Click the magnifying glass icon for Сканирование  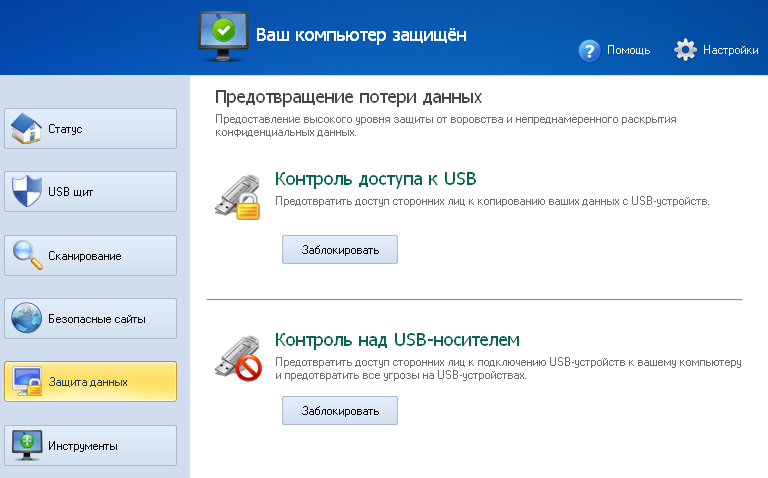(27, 255)
